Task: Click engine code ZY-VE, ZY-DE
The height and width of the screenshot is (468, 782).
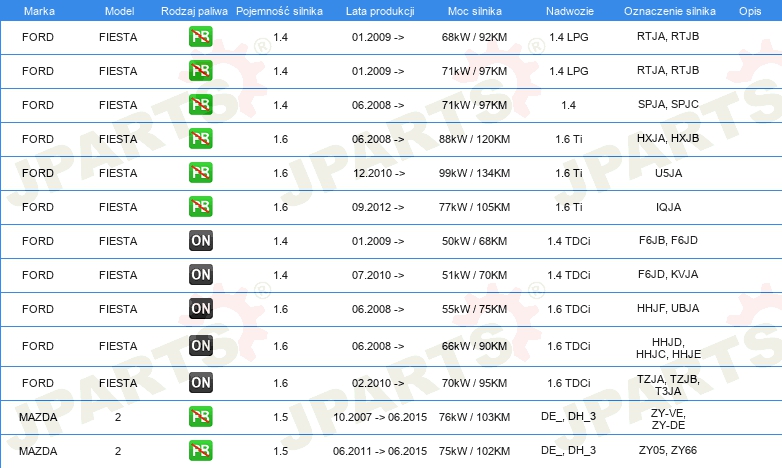Action: 668,419
